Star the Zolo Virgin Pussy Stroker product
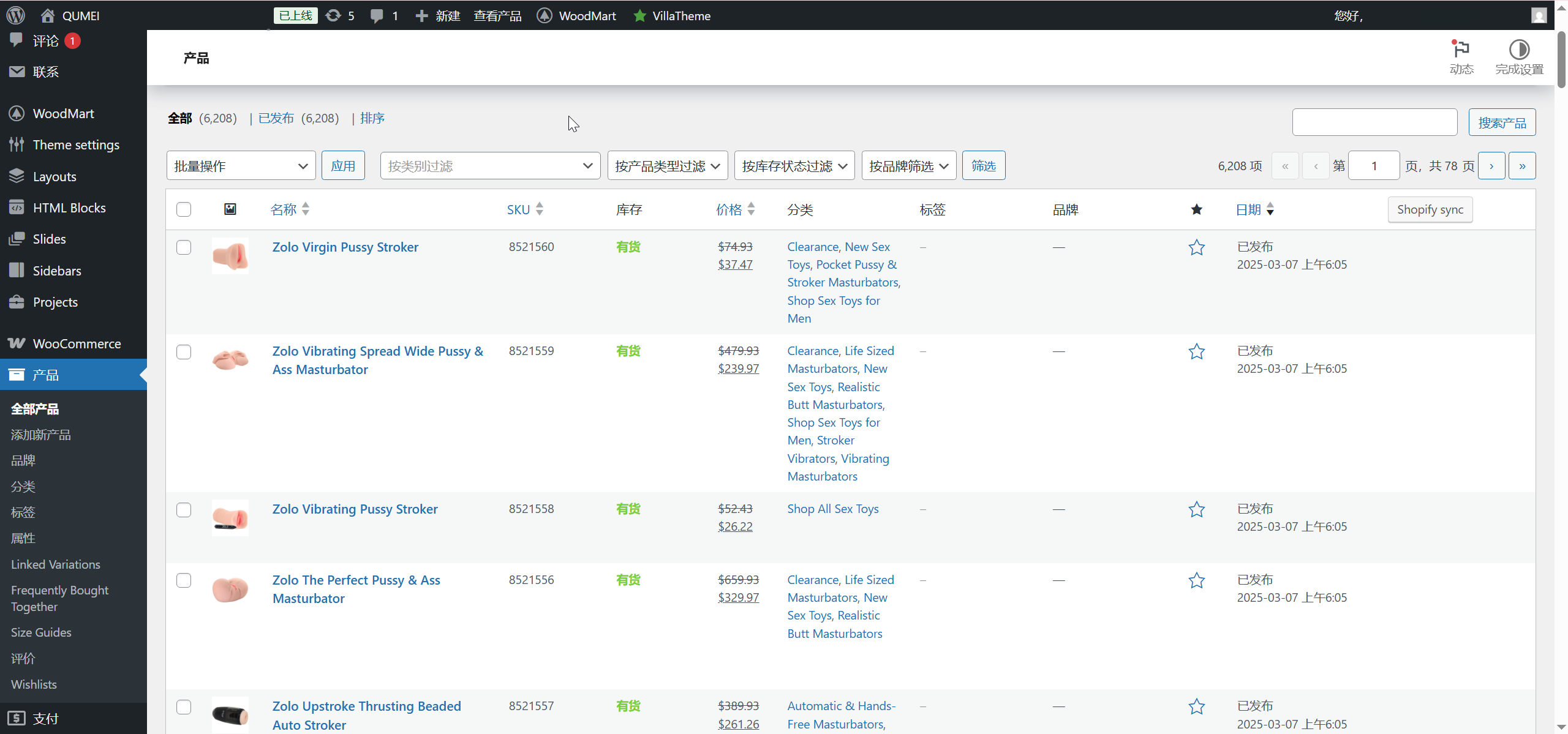This screenshot has height=734, width=1568. [1196, 247]
